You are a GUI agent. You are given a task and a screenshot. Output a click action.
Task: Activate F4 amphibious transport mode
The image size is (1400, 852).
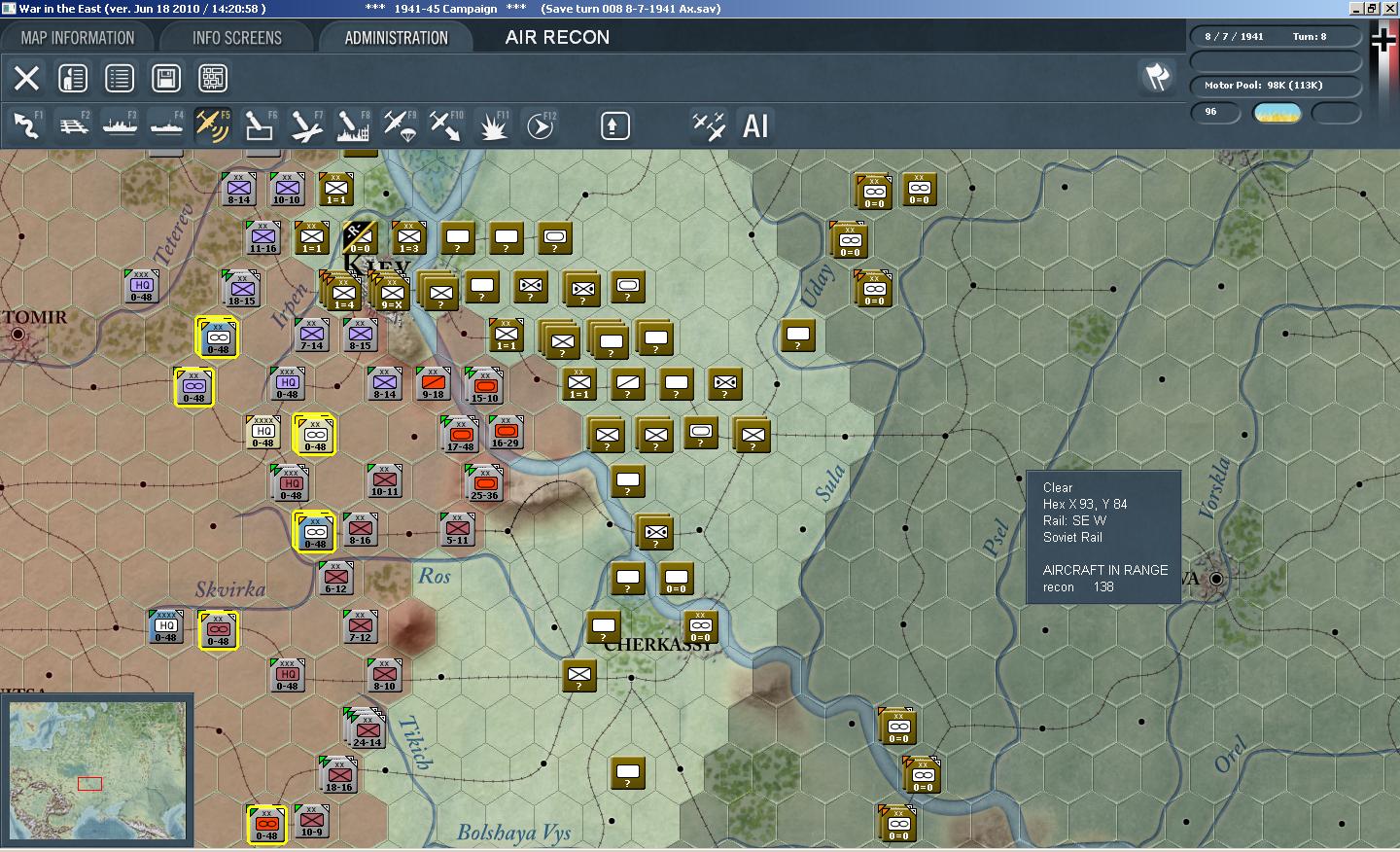click(166, 125)
